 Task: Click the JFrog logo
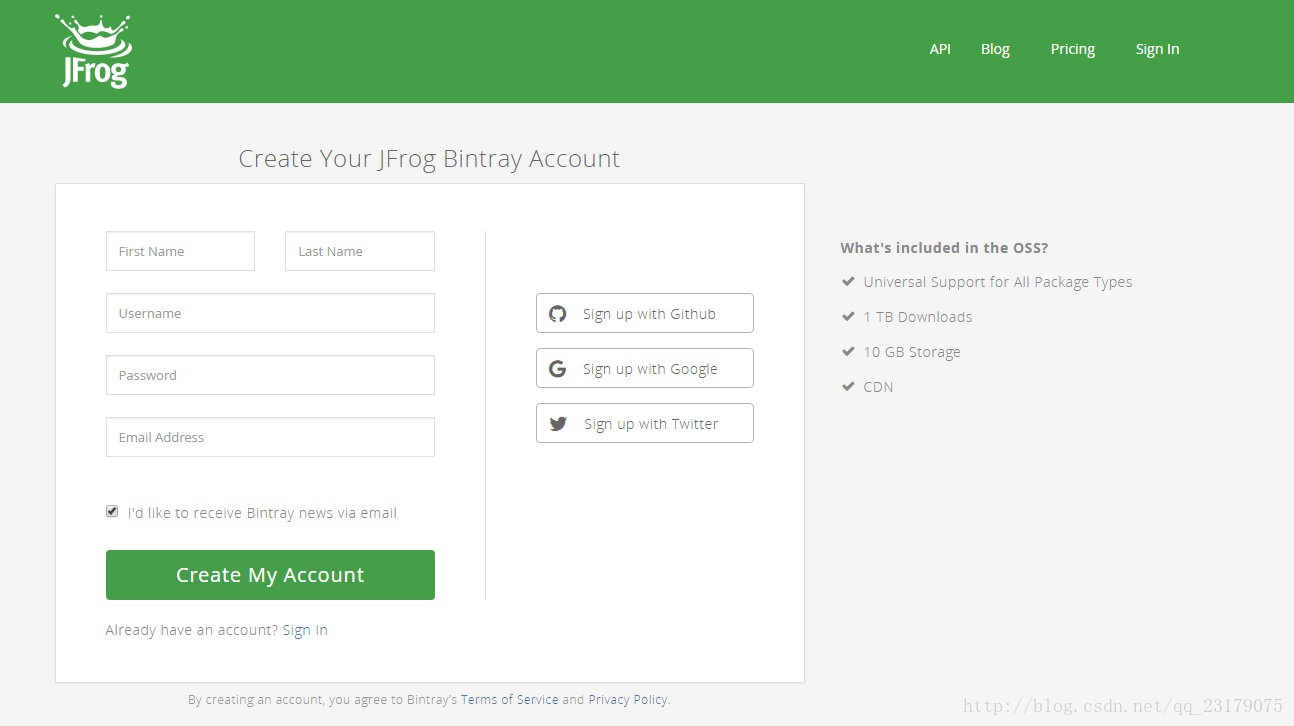click(93, 51)
